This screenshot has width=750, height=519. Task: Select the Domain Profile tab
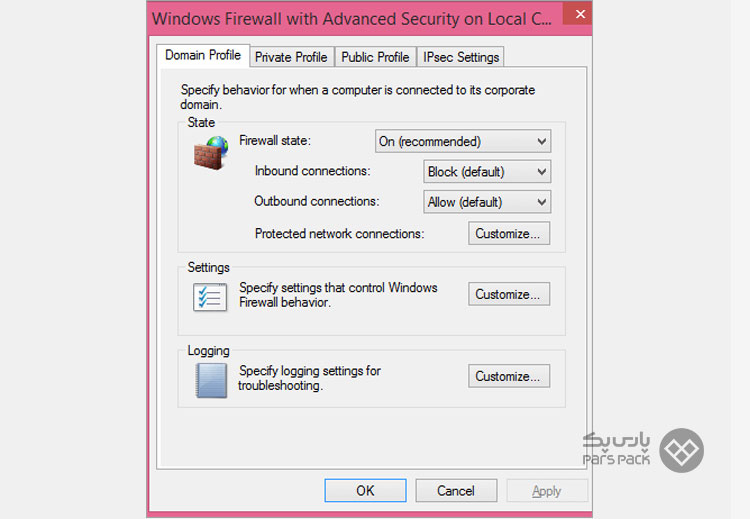click(x=203, y=55)
